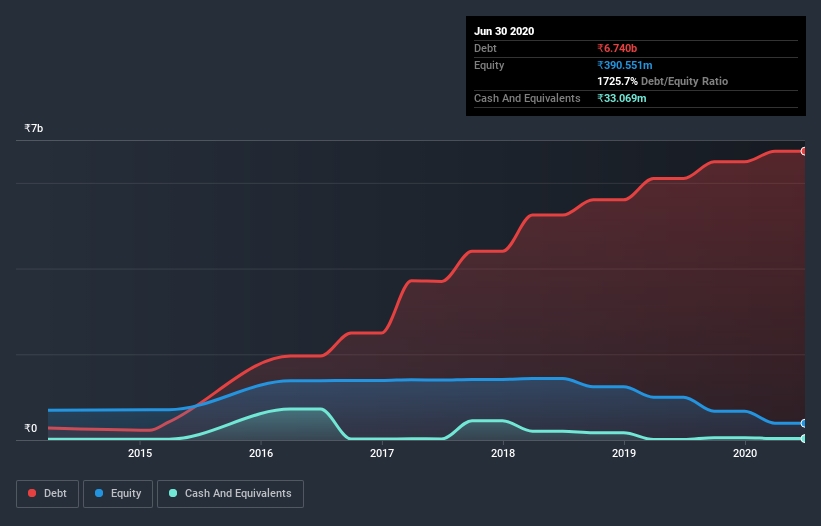Click the 2020 x-axis label
This screenshot has height=526, width=821.
coord(745,453)
